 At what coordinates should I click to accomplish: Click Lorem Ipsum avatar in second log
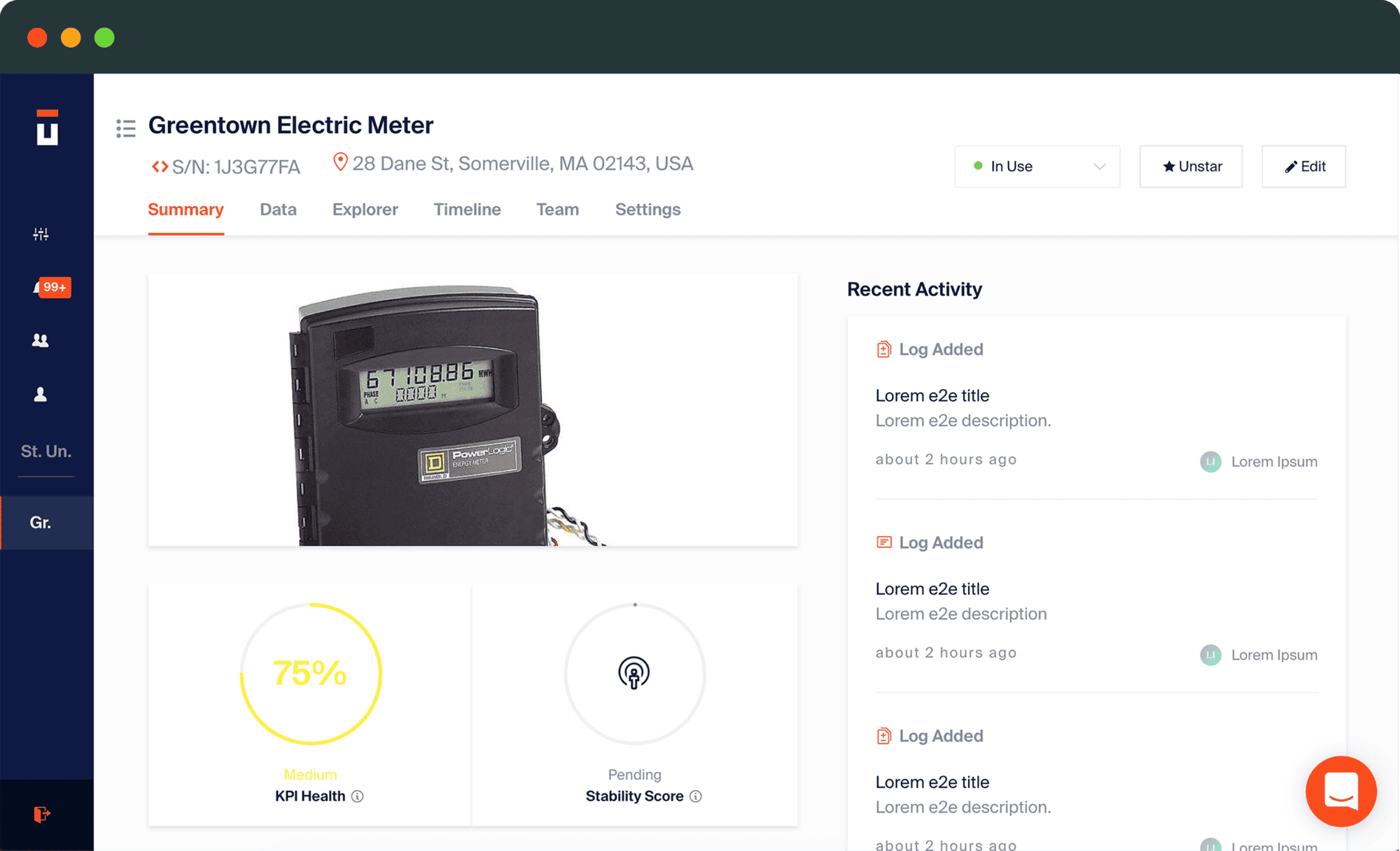[x=1211, y=655]
